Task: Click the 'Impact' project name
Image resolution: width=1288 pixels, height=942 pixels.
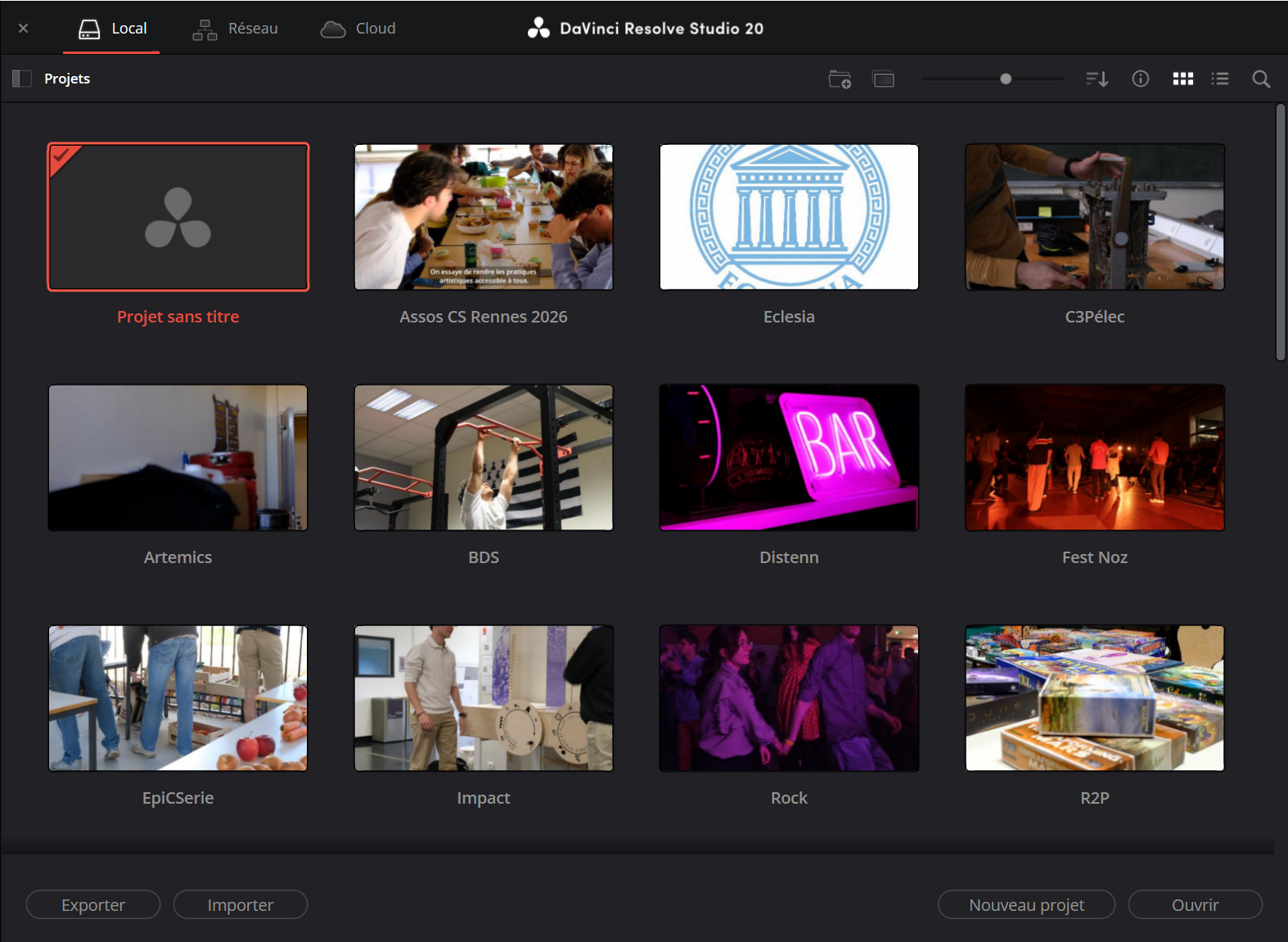Action: click(x=484, y=798)
